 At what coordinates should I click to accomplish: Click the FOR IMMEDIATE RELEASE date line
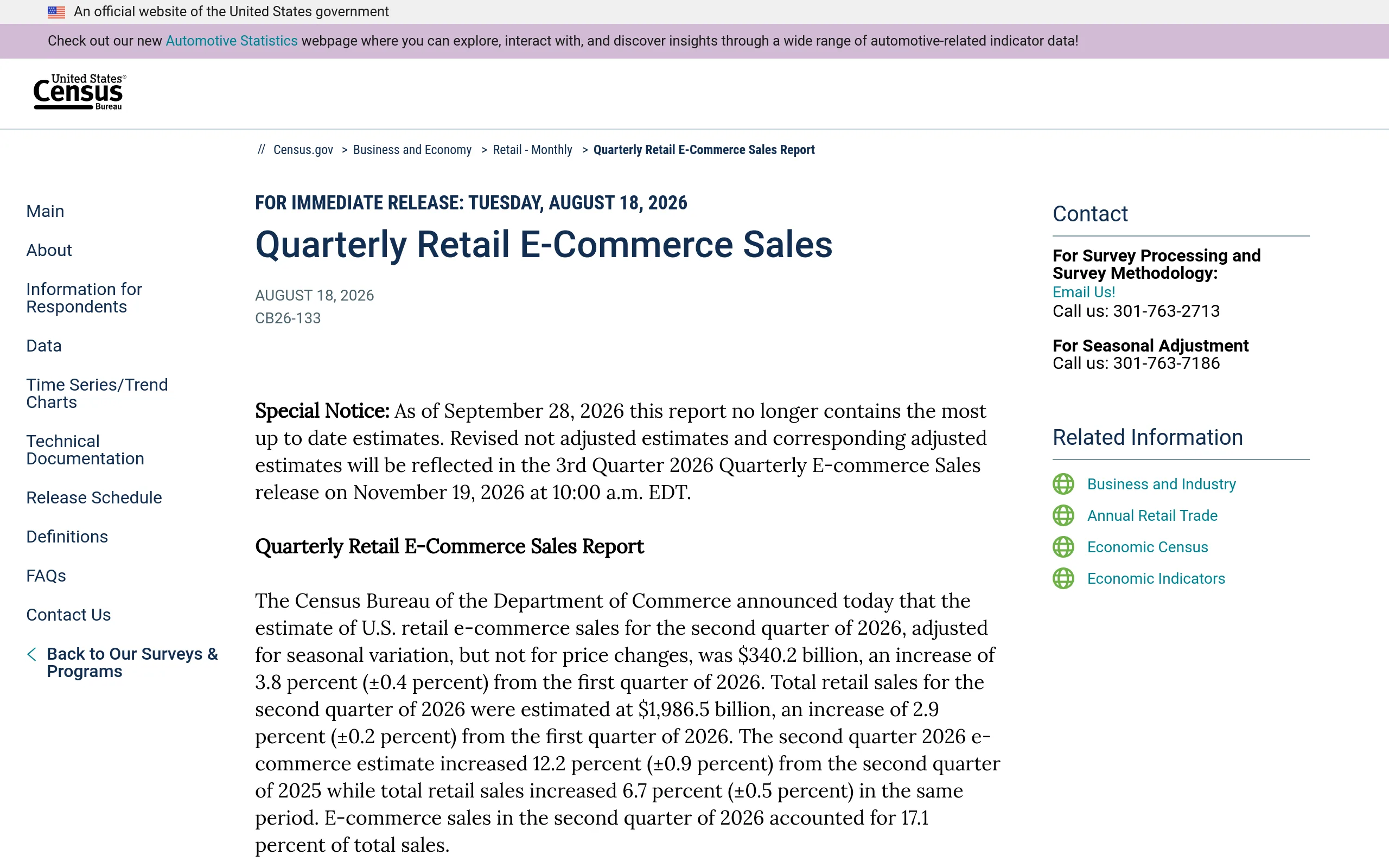pos(470,203)
